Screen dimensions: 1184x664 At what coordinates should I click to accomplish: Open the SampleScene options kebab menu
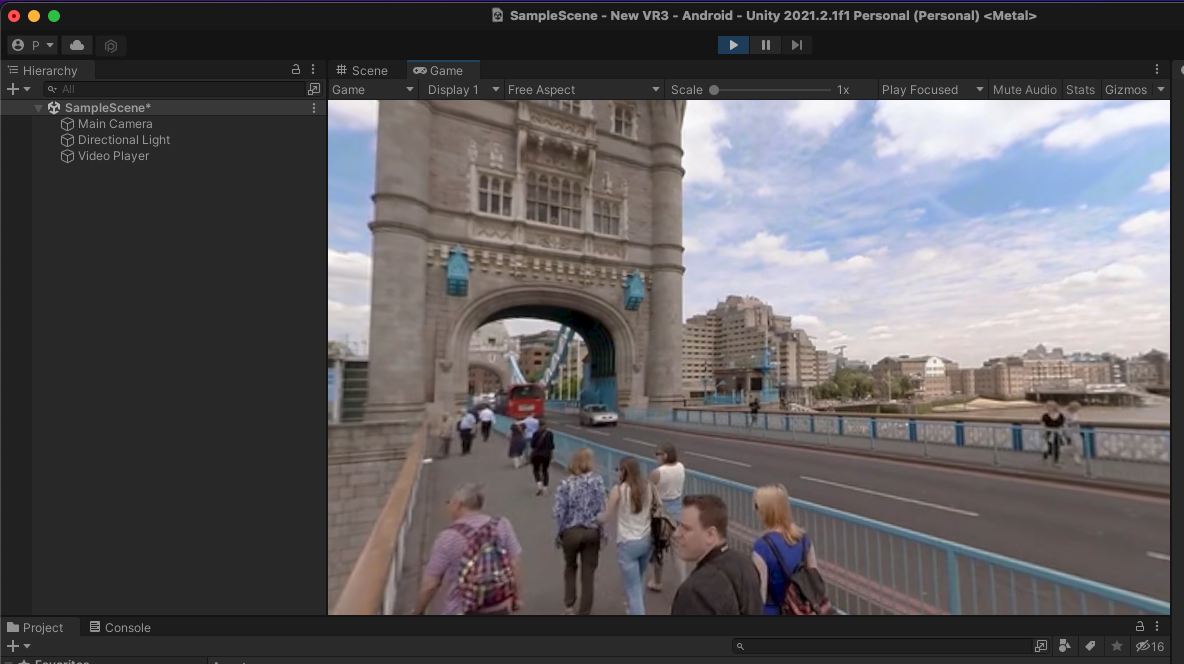[x=314, y=108]
